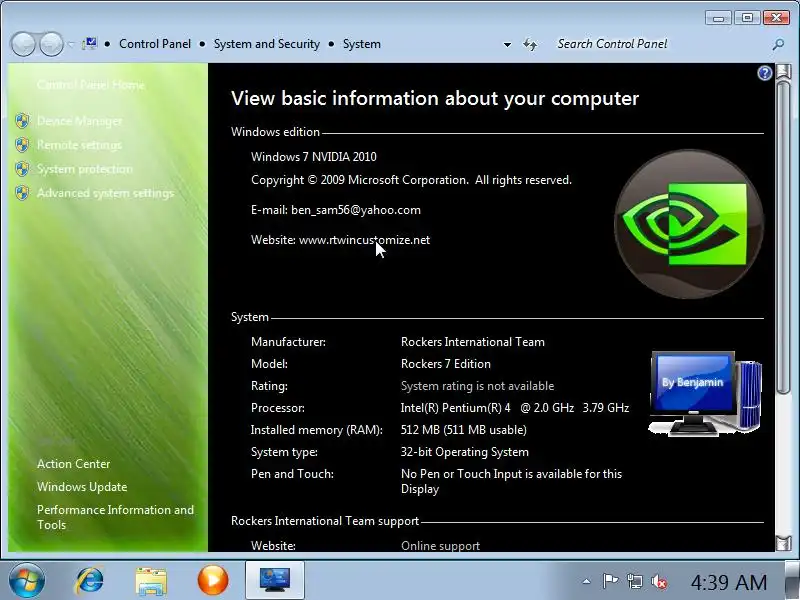Click 'System rating is not available' link
The height and width of the screenshot is (600, 800).
click(478, 386)
